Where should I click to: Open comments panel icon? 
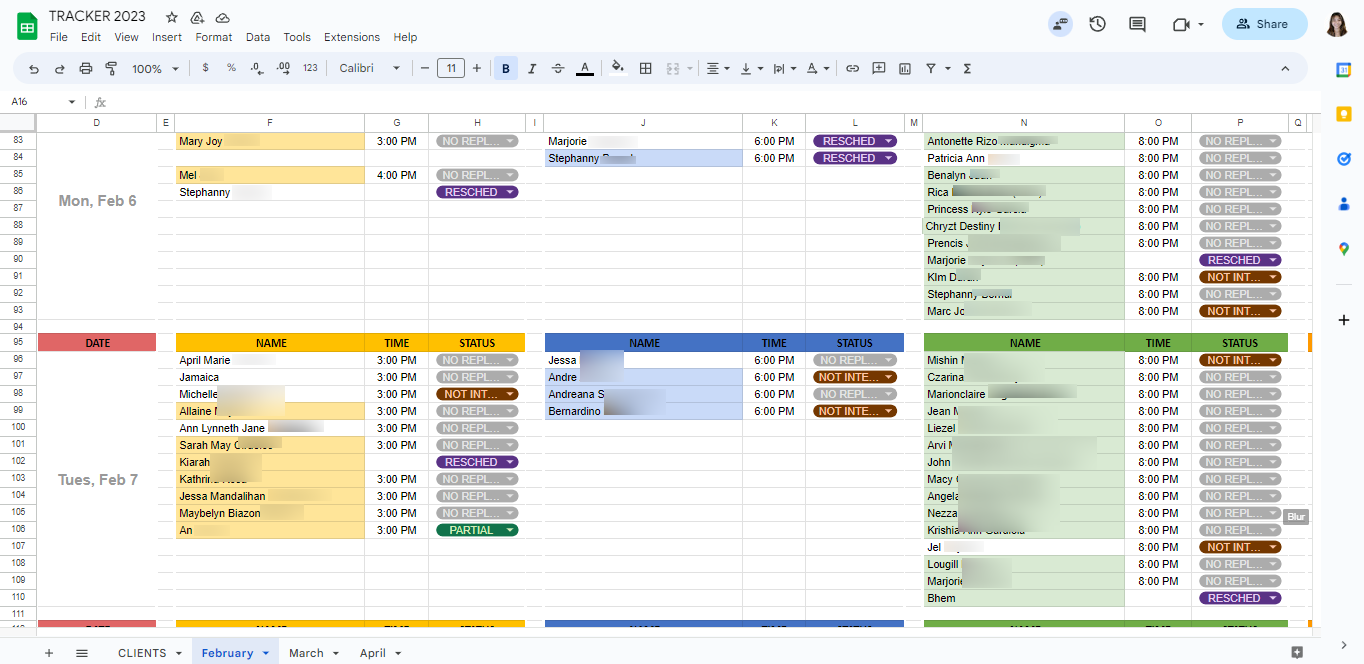[1137, 24]
